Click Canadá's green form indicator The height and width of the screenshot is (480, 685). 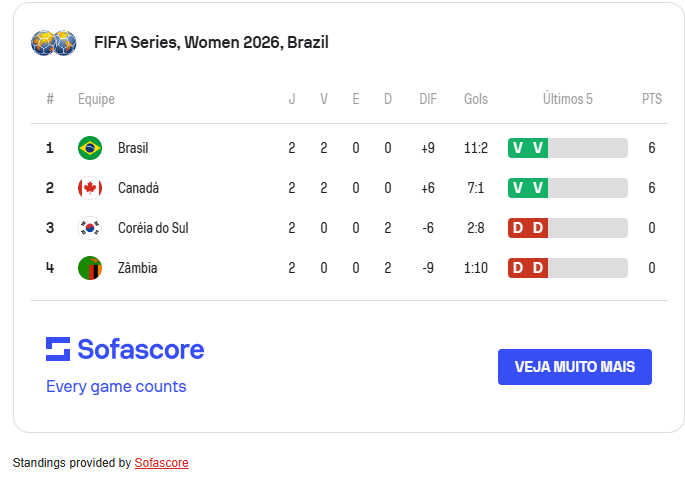528,188
